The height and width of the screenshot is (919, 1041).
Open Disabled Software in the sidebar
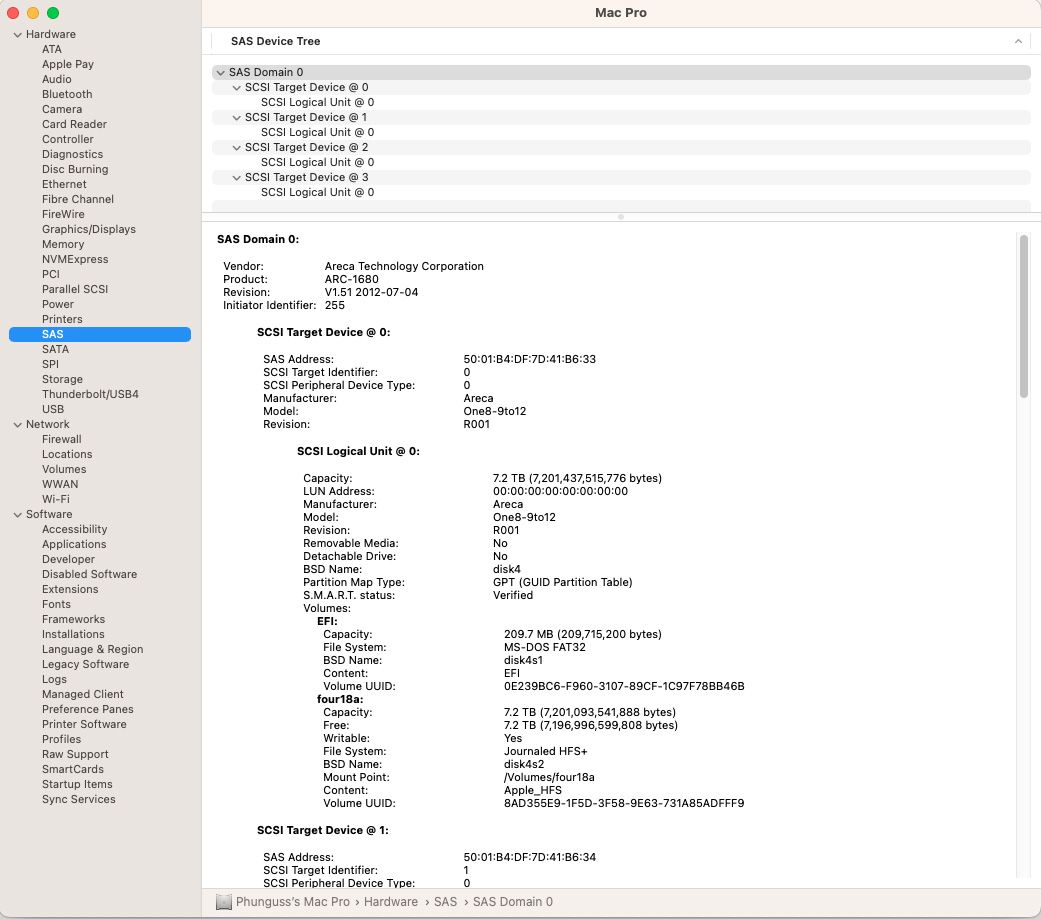tap(90, 574)
